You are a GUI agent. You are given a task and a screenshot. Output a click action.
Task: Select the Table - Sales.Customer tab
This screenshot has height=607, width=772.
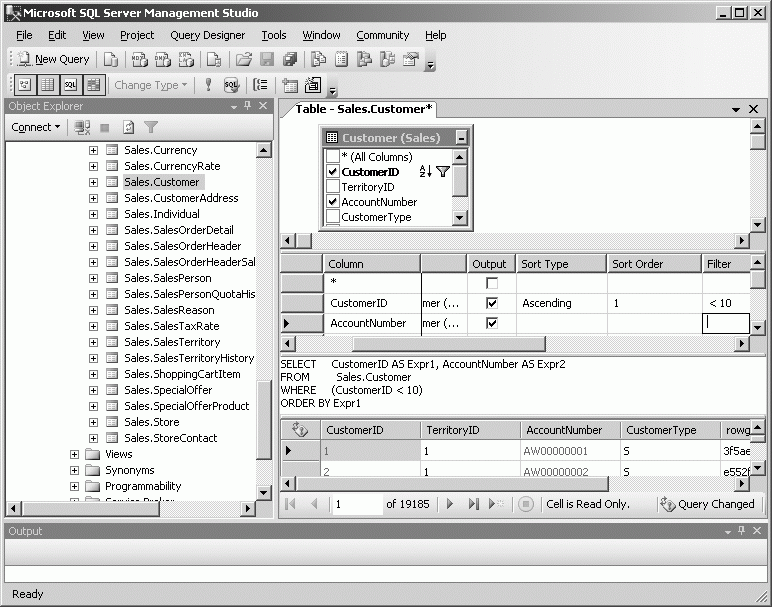tap(364, 109)
